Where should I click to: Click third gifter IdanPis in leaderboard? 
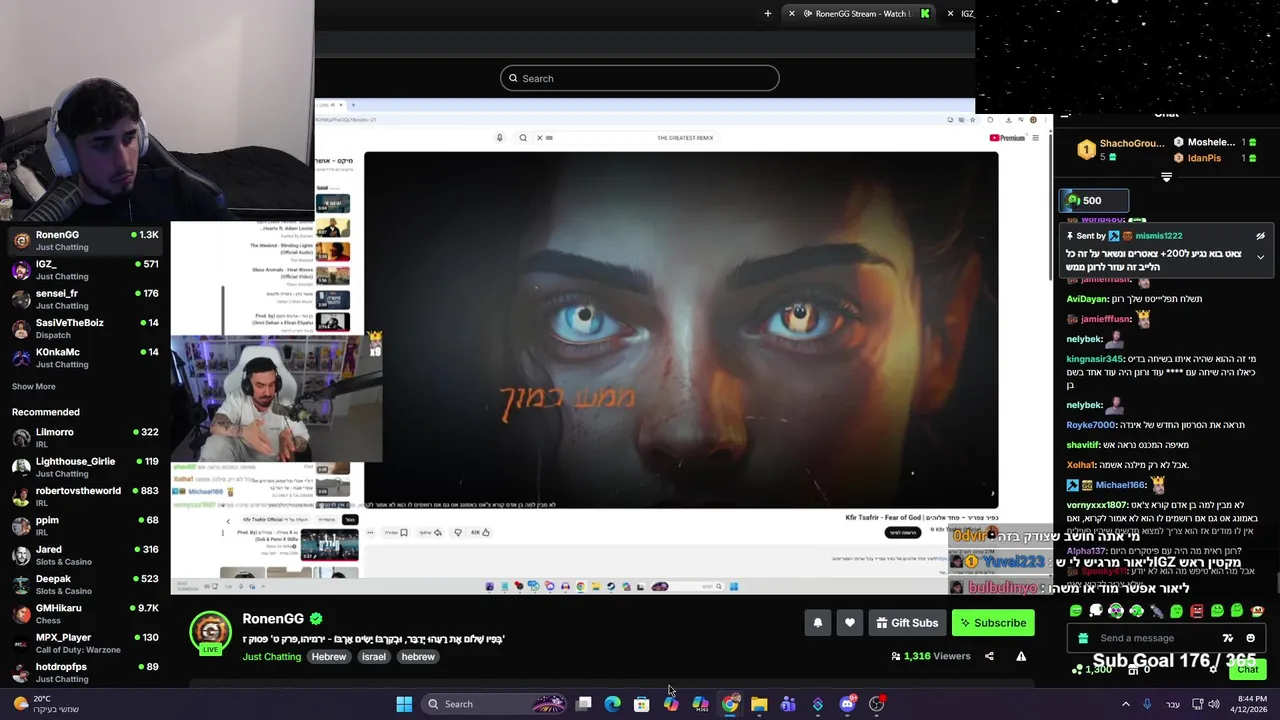click(x=1214, y=158)
